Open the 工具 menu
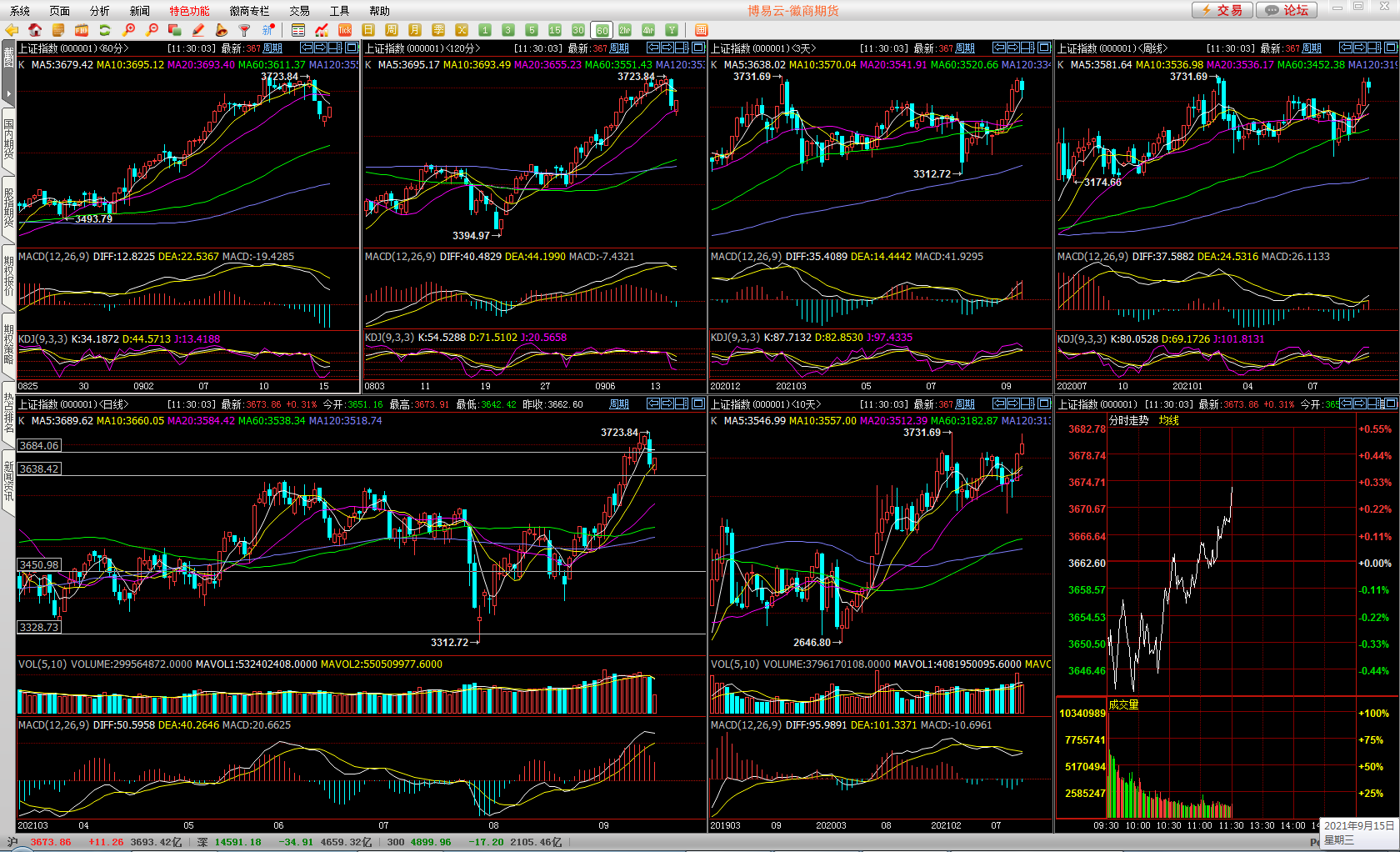 coord(340,11)
